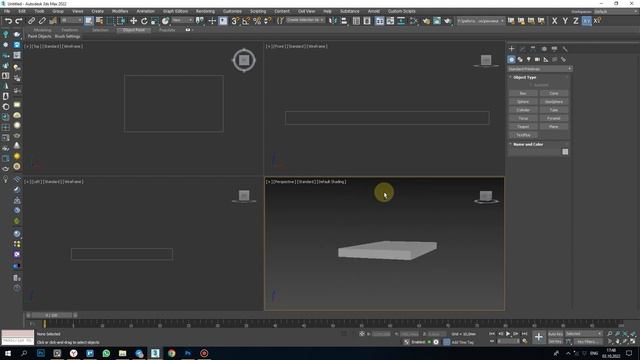Collapse the Object Type rollout
Viewport: 640px width, 360px height.
(524, 77)
